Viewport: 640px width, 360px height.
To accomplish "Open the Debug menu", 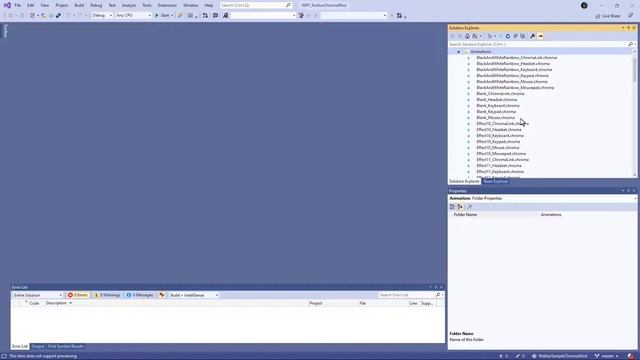I will point(96,5).
